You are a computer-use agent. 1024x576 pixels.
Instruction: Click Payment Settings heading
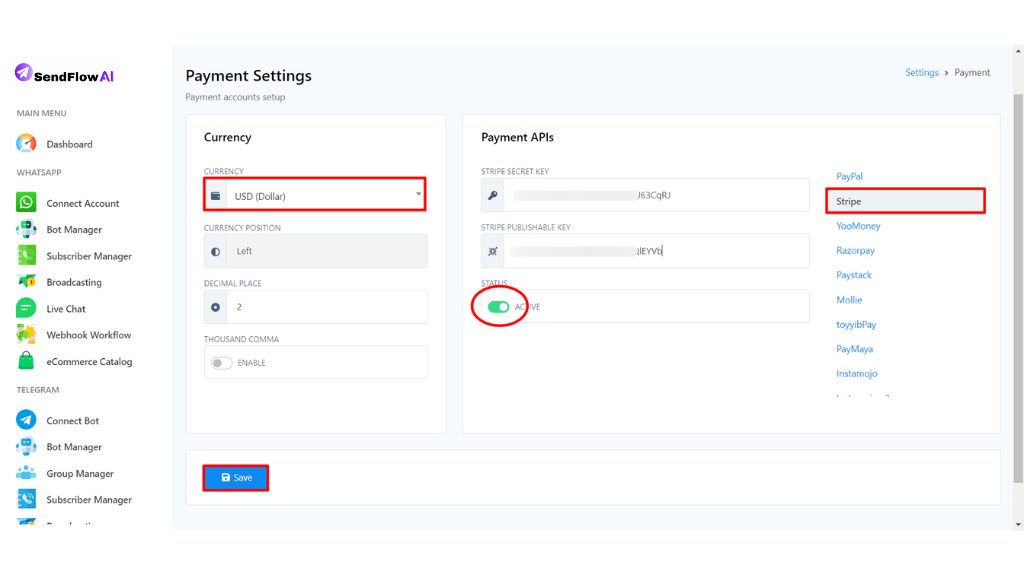(x=248, y=76)
